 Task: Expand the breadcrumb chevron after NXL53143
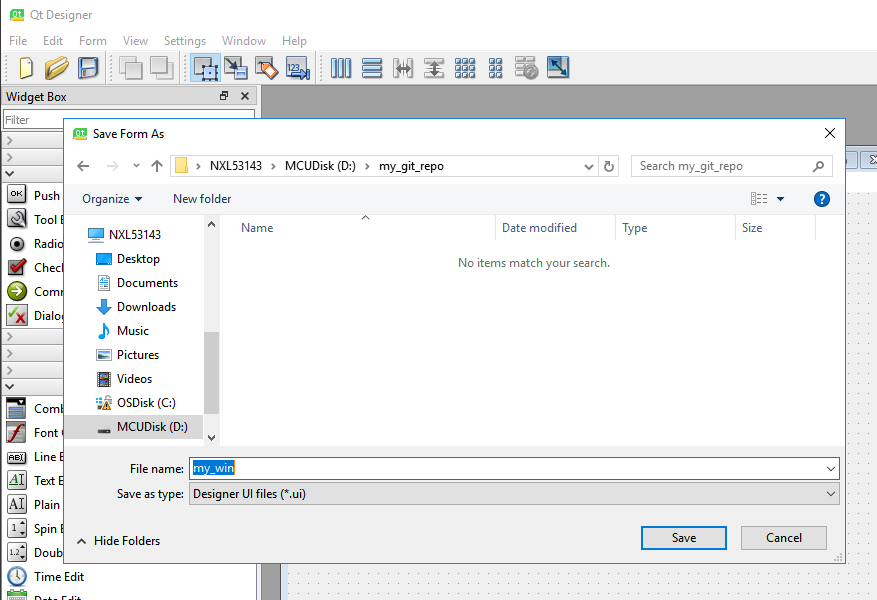click(274, 166)
